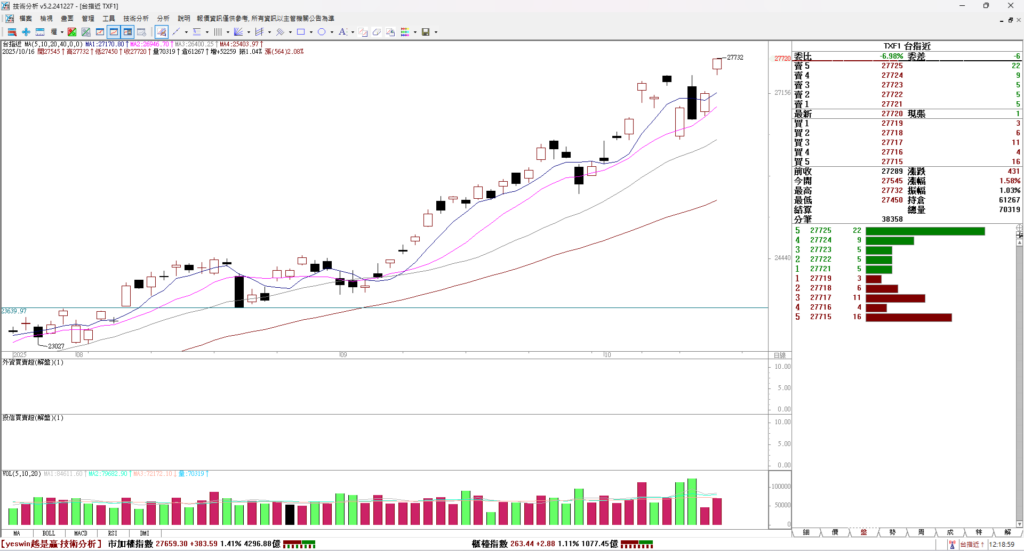Select the 勢 tab in quote panel
The width and height of the screenshot is (1024, 551).
point(891,533)
